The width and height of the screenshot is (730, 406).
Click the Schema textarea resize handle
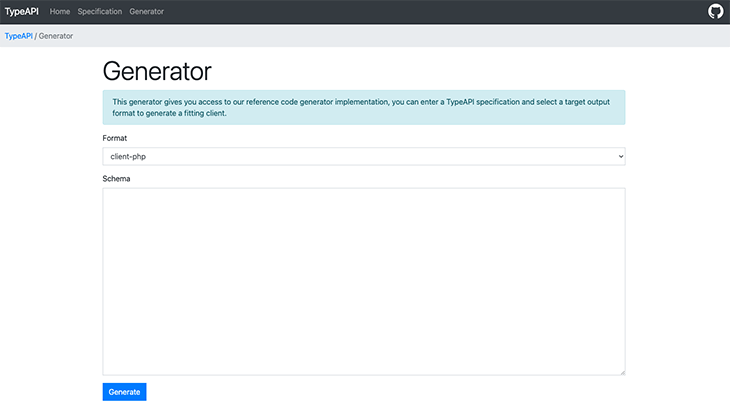[x=622, y=372]
